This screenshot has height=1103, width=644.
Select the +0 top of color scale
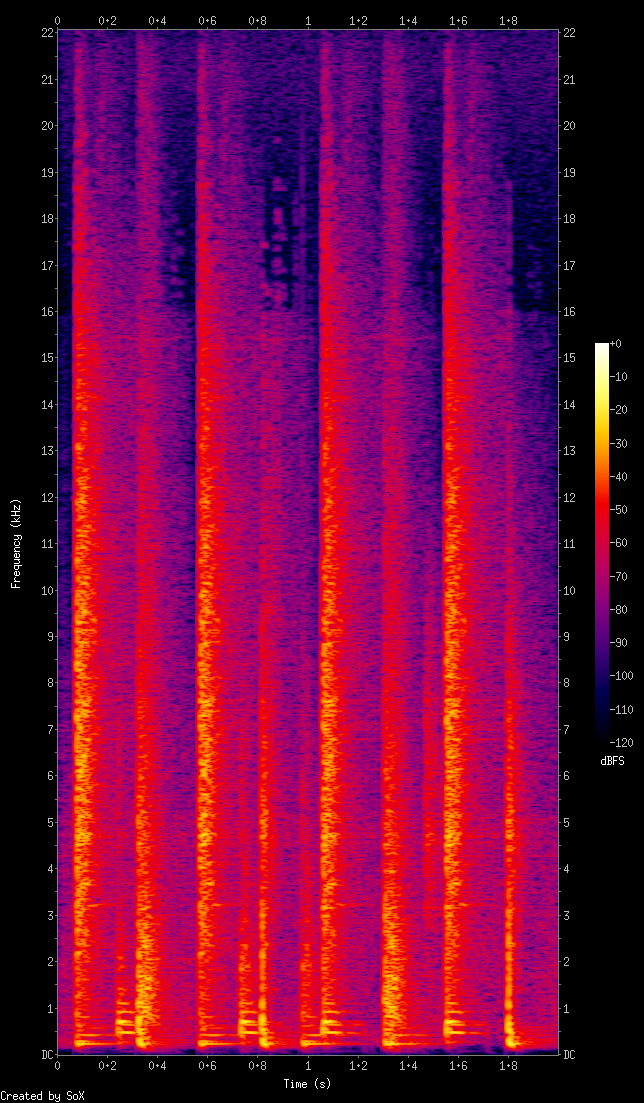click(615, 344)
